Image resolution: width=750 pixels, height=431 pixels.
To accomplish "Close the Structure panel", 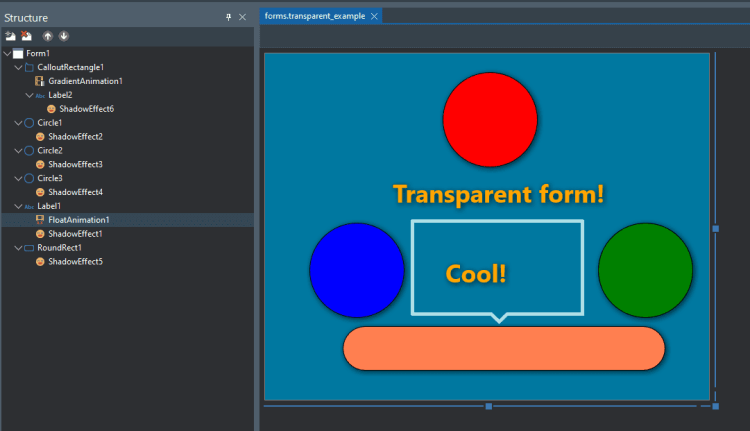I will (x=243, y=17).
